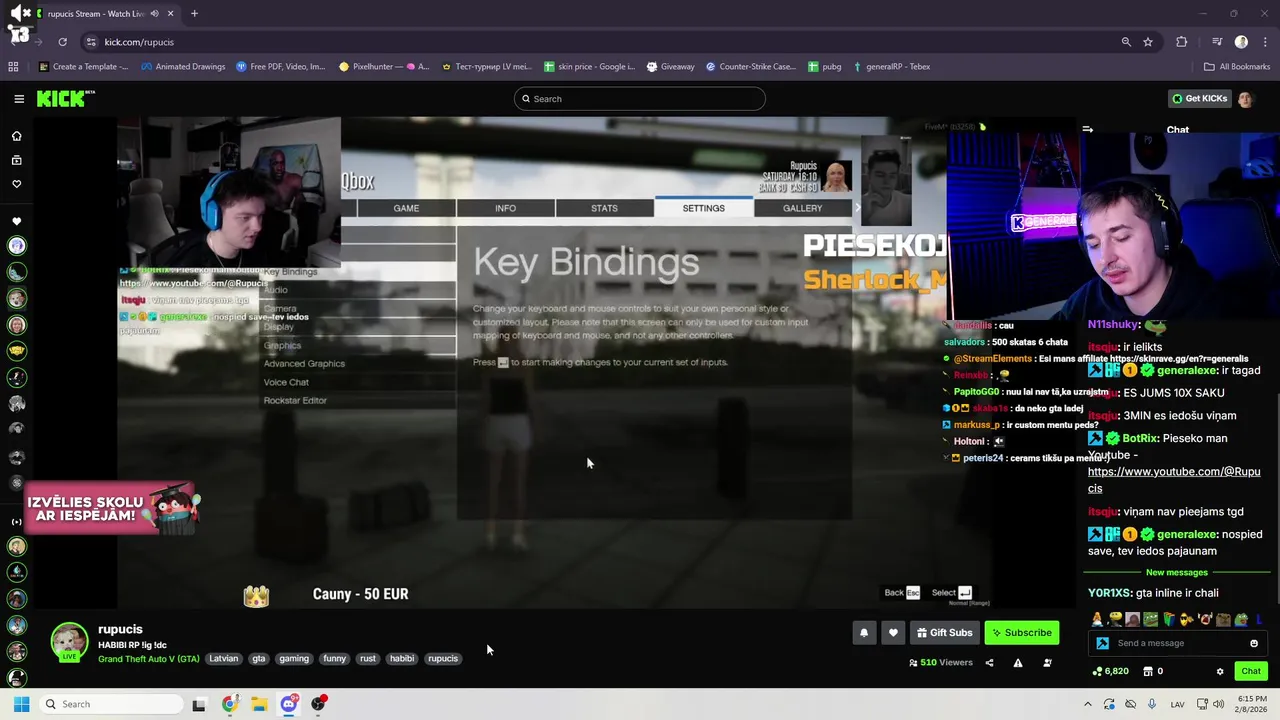1280x720 pixels.
Task: Open the Chrome profile avatar
Action: click(x=1241, y=42)
